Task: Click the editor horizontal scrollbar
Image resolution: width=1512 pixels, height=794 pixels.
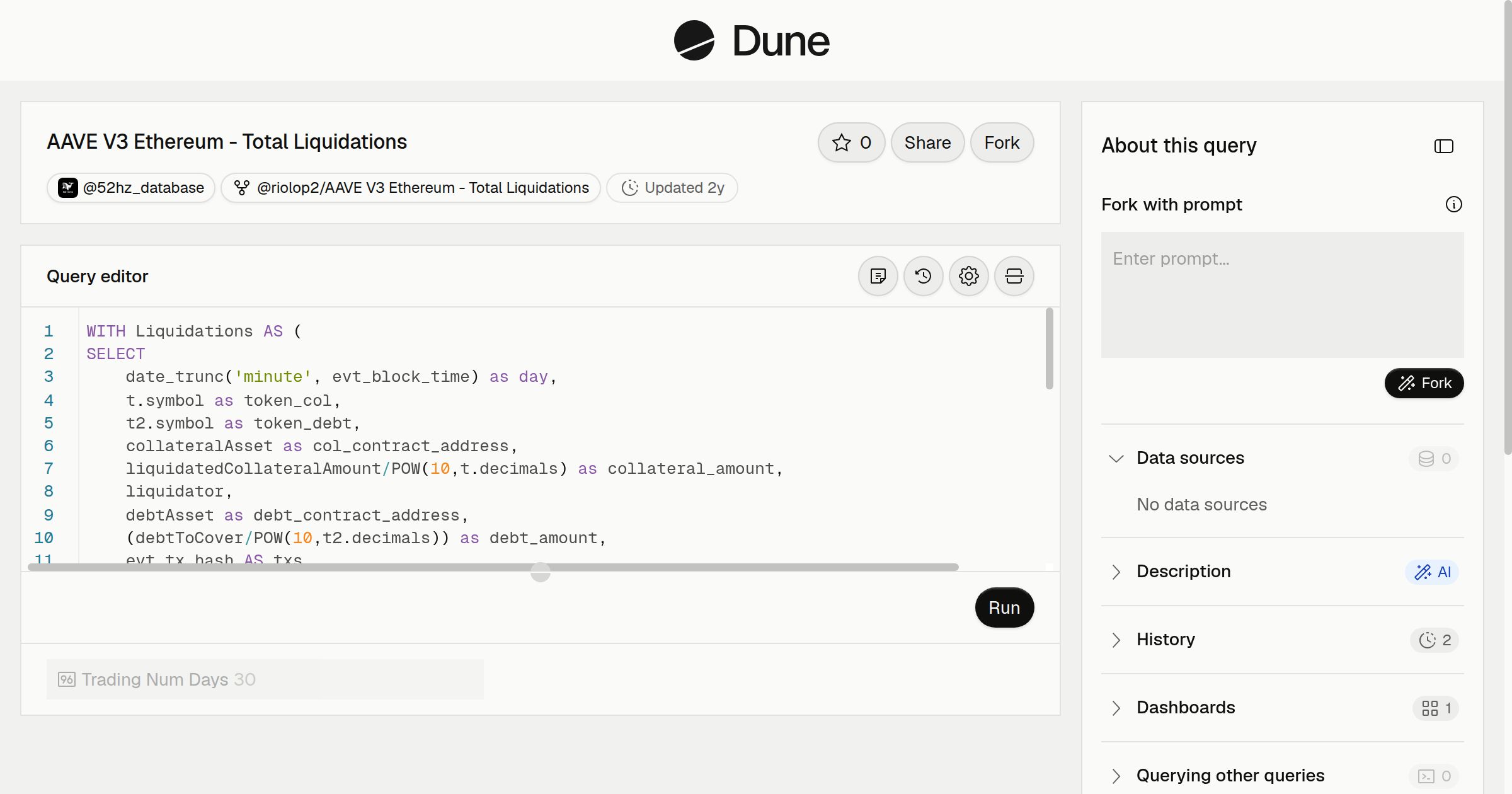Action: 493,567
